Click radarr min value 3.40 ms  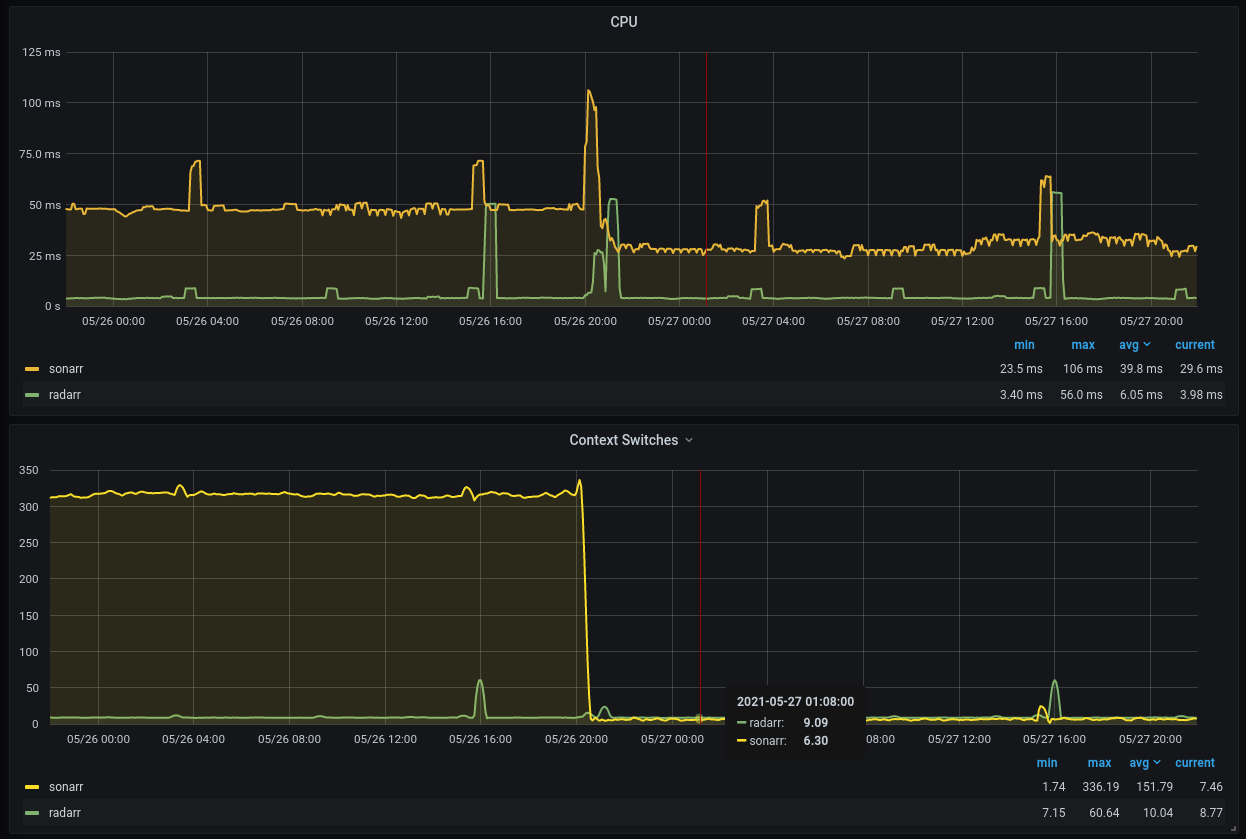click(1021, 395)
